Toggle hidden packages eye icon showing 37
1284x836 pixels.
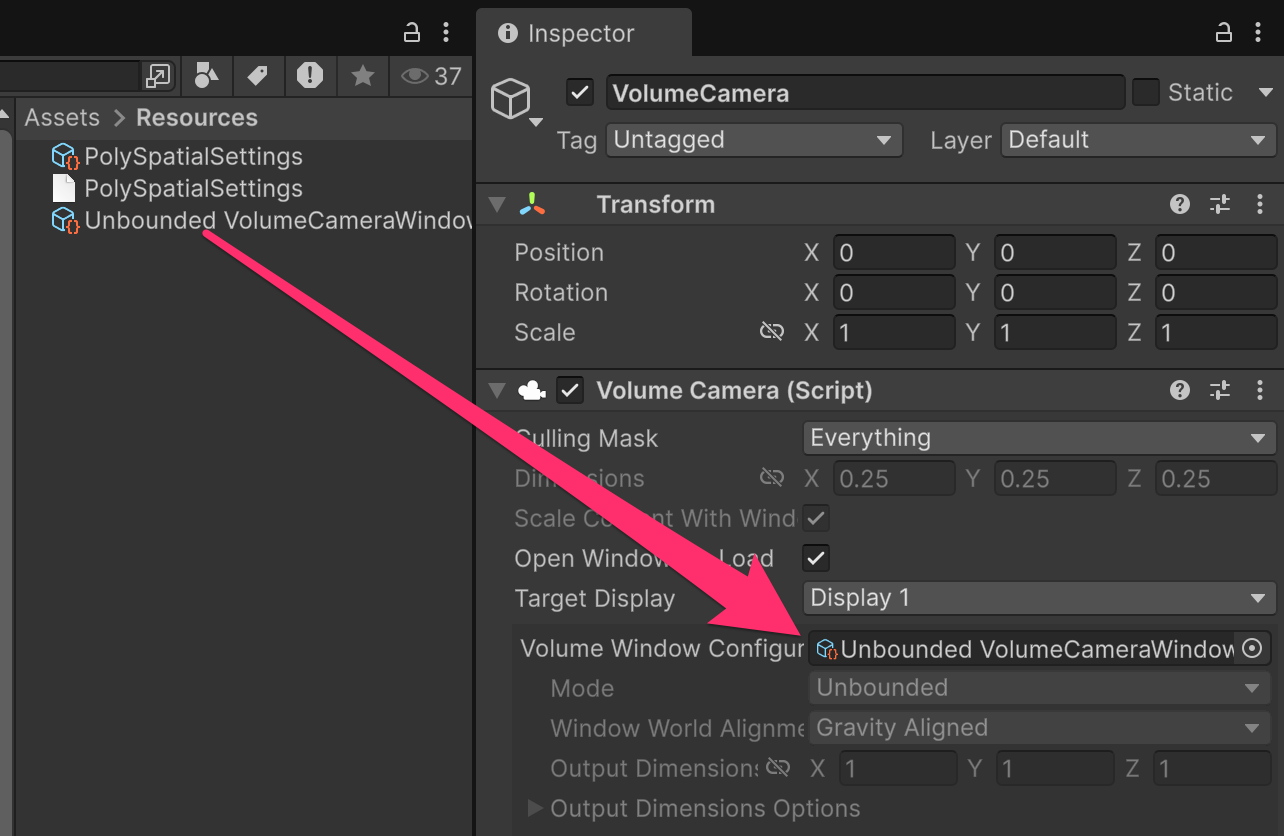click(x=431, y=76)
